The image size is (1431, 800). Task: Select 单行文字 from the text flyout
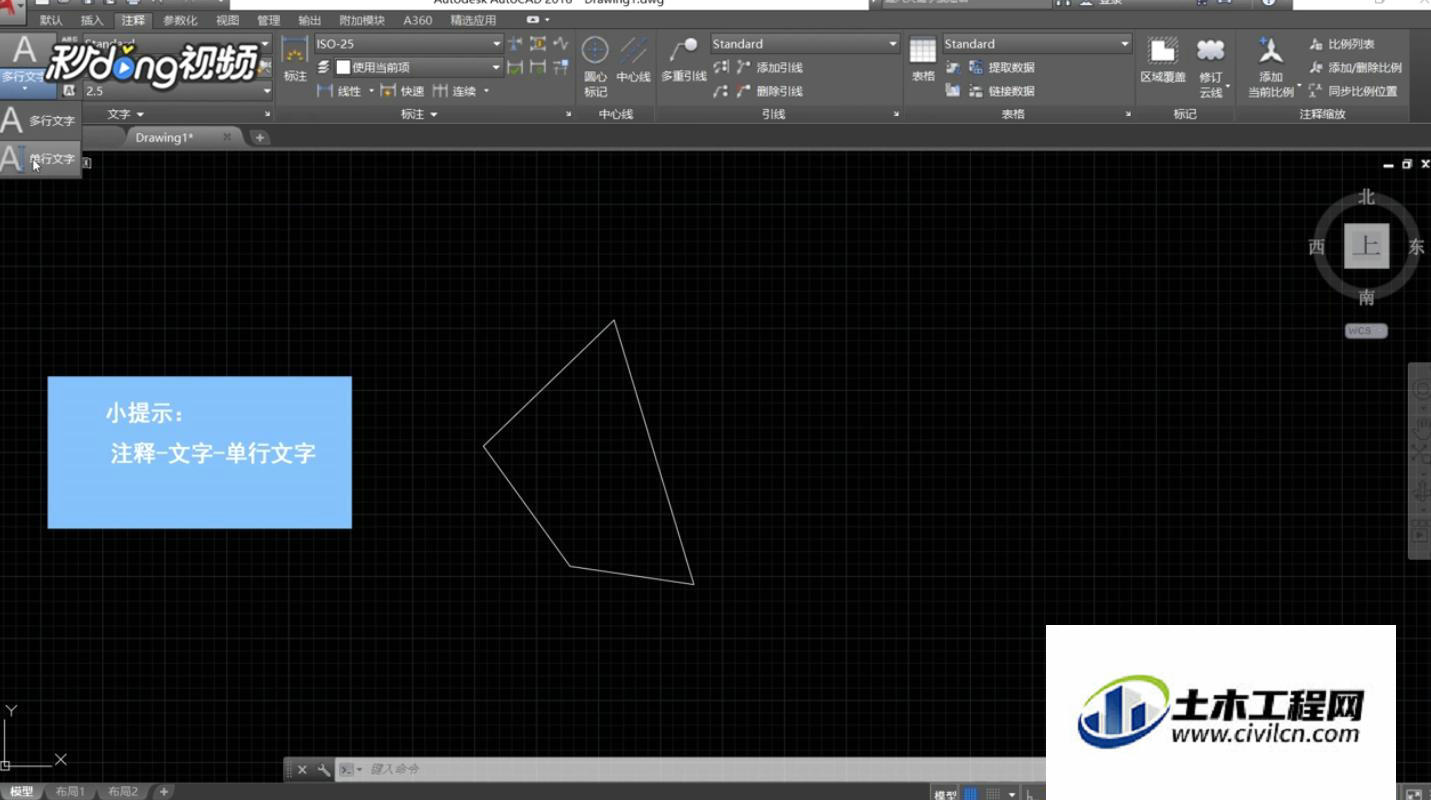[40, 158]
